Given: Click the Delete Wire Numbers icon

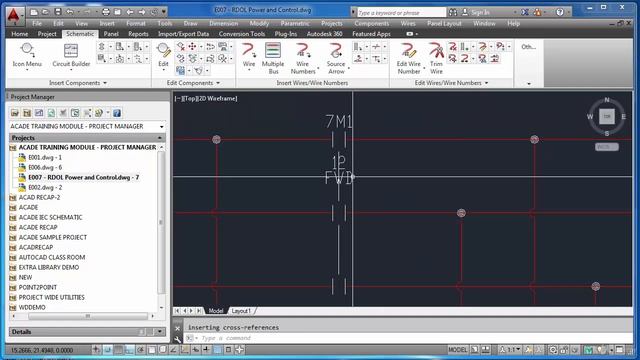Looking at the screenshot, I should [452, 47].
